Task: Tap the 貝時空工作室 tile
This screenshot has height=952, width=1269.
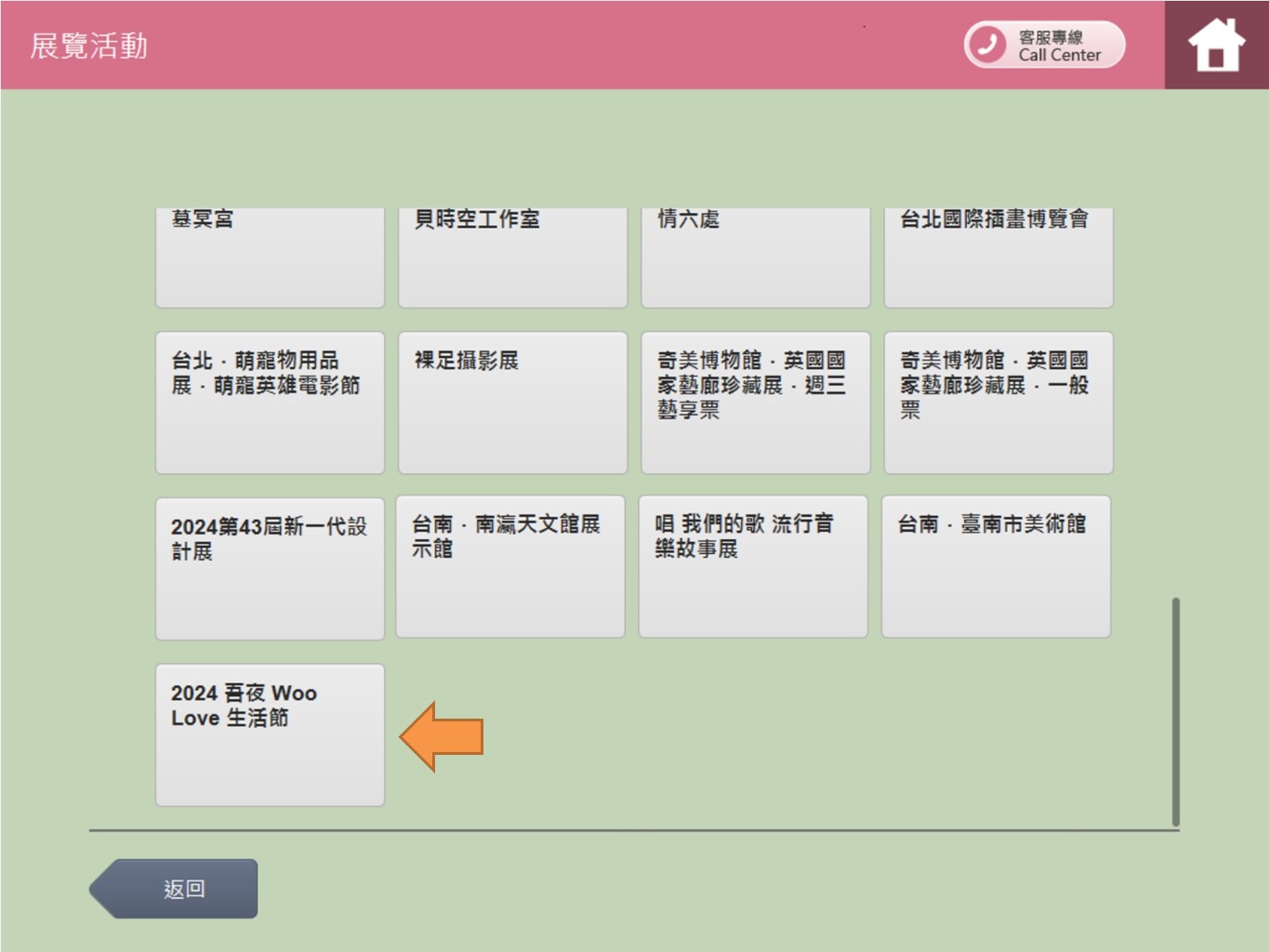Action: pyautogui.click(x=512, y=256)
